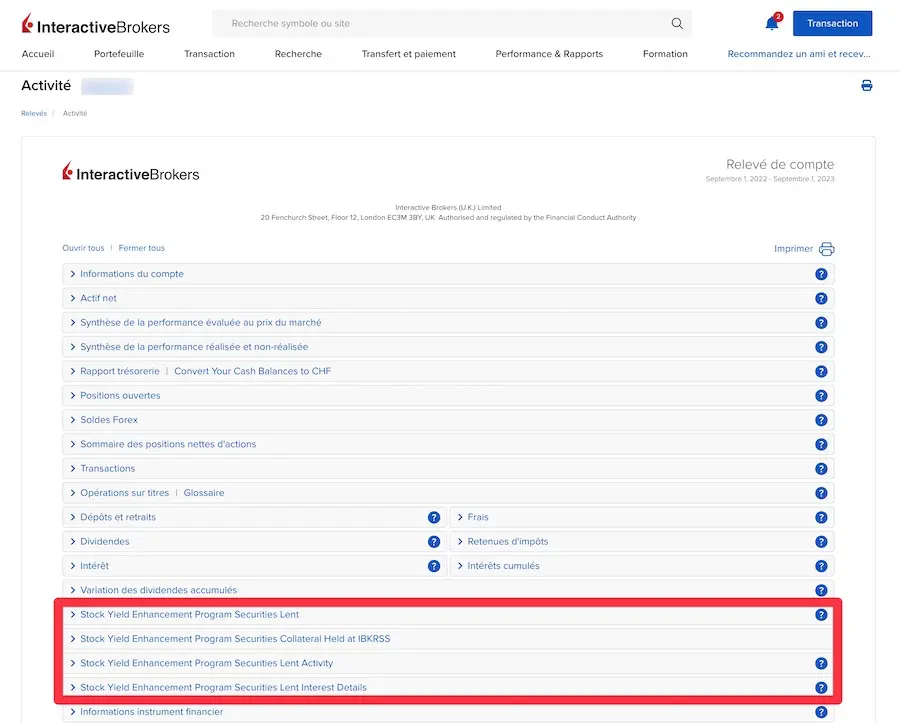Image resolution: width=900 pixels, height=723 pixels.
Task: Click the printer icon beside Activité header
Action: [866, 86]
